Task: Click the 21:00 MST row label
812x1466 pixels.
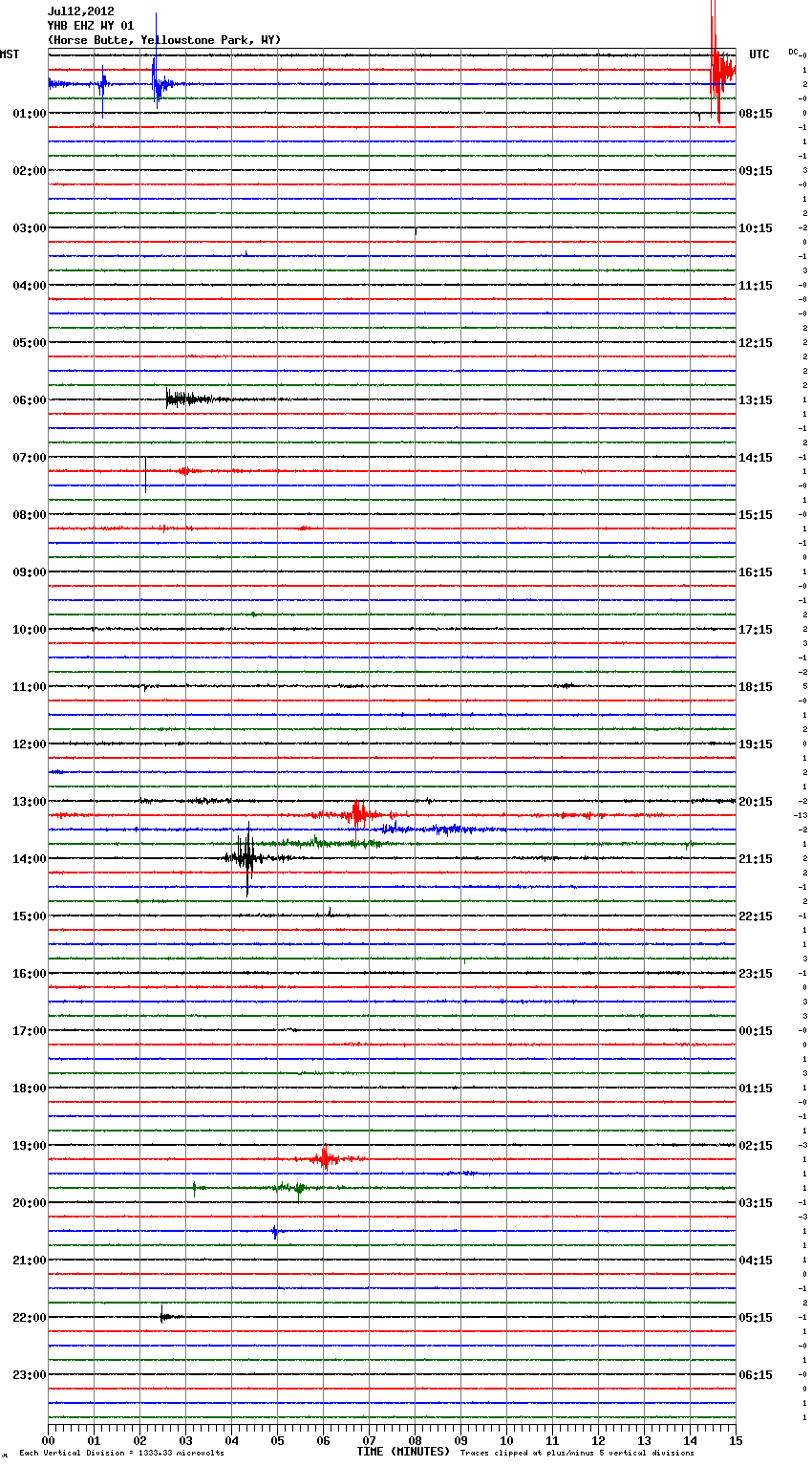Action: tap(29, 1261)
